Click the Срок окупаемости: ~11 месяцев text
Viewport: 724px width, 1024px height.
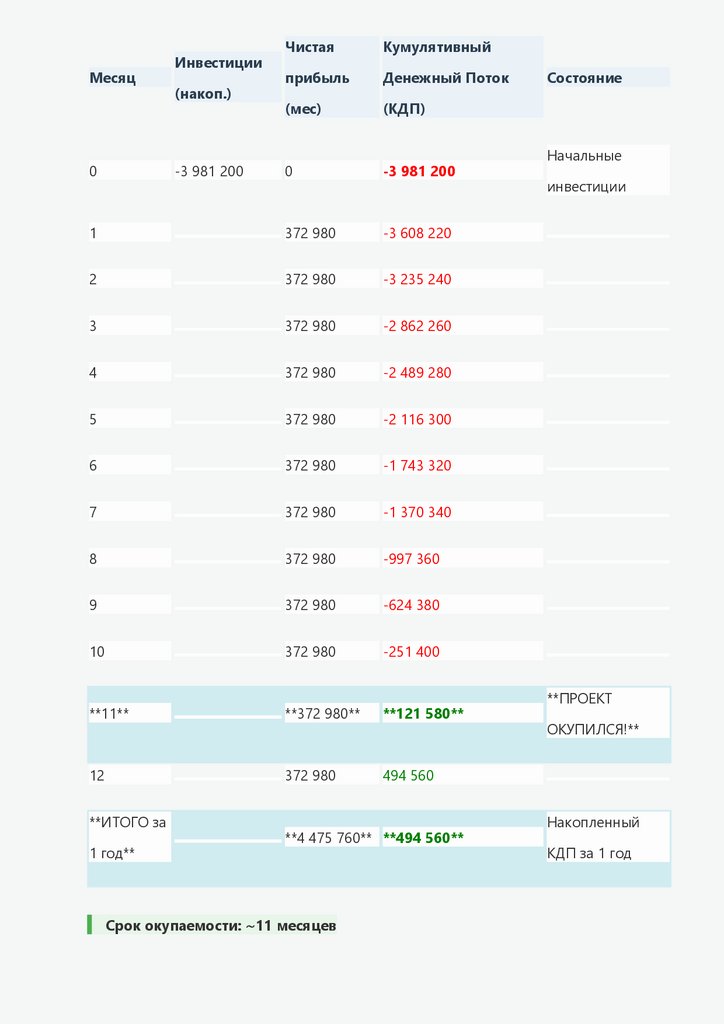click(221, 926)
